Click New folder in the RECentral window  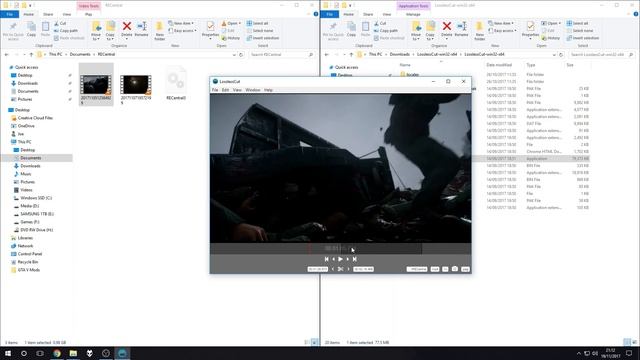click(160, 31)
